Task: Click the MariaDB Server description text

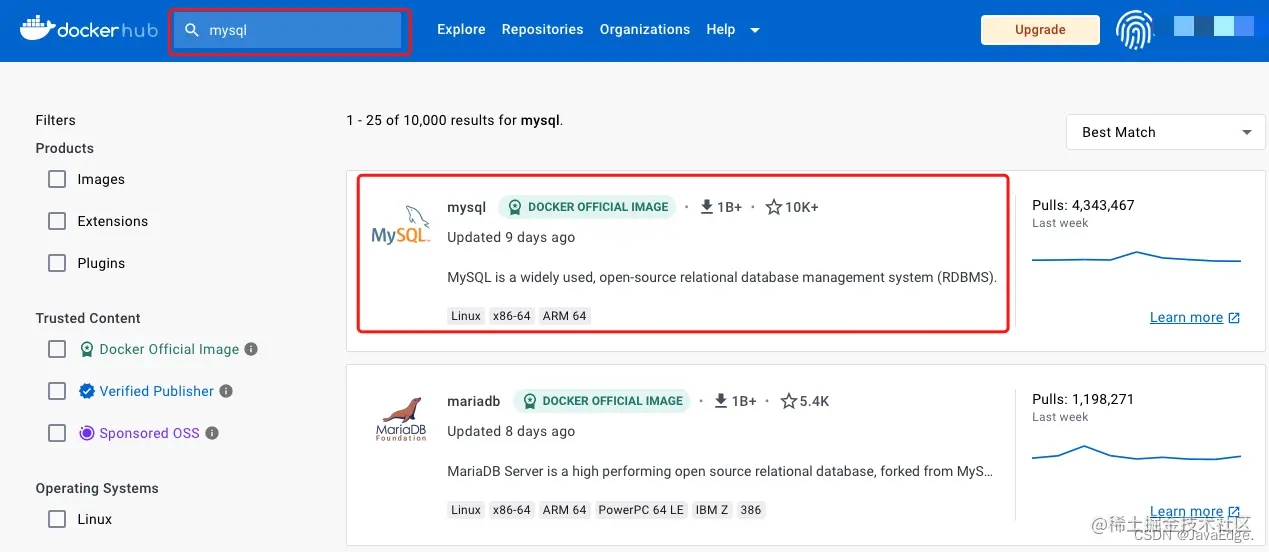Action: pos(720,471)
